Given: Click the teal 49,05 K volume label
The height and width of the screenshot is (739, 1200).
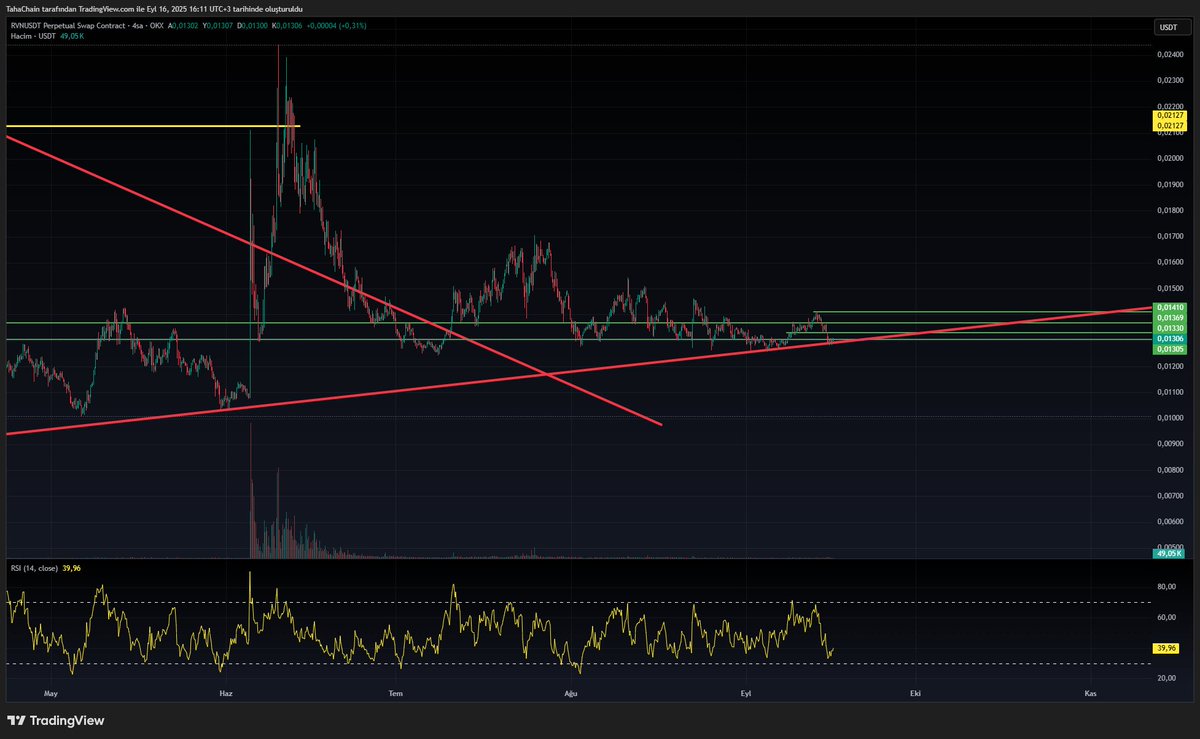Looking at the screenshot, I should click(1166, 551).
